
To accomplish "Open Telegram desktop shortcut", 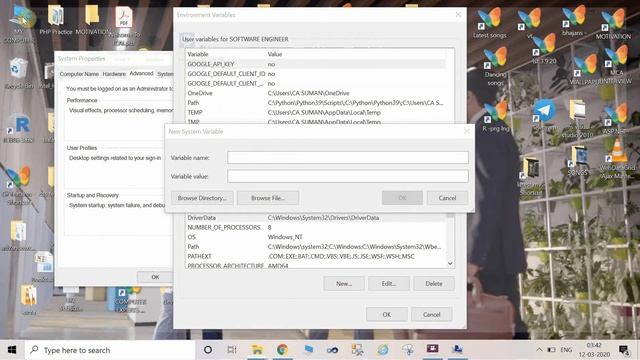I will point(544,114).
